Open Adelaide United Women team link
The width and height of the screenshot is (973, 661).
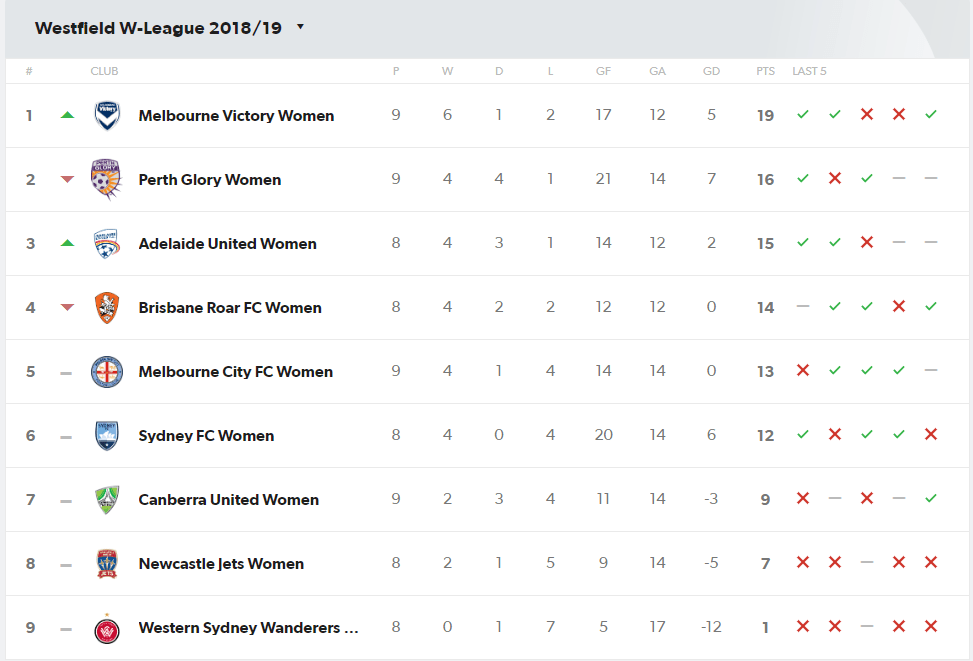(227, 243)
